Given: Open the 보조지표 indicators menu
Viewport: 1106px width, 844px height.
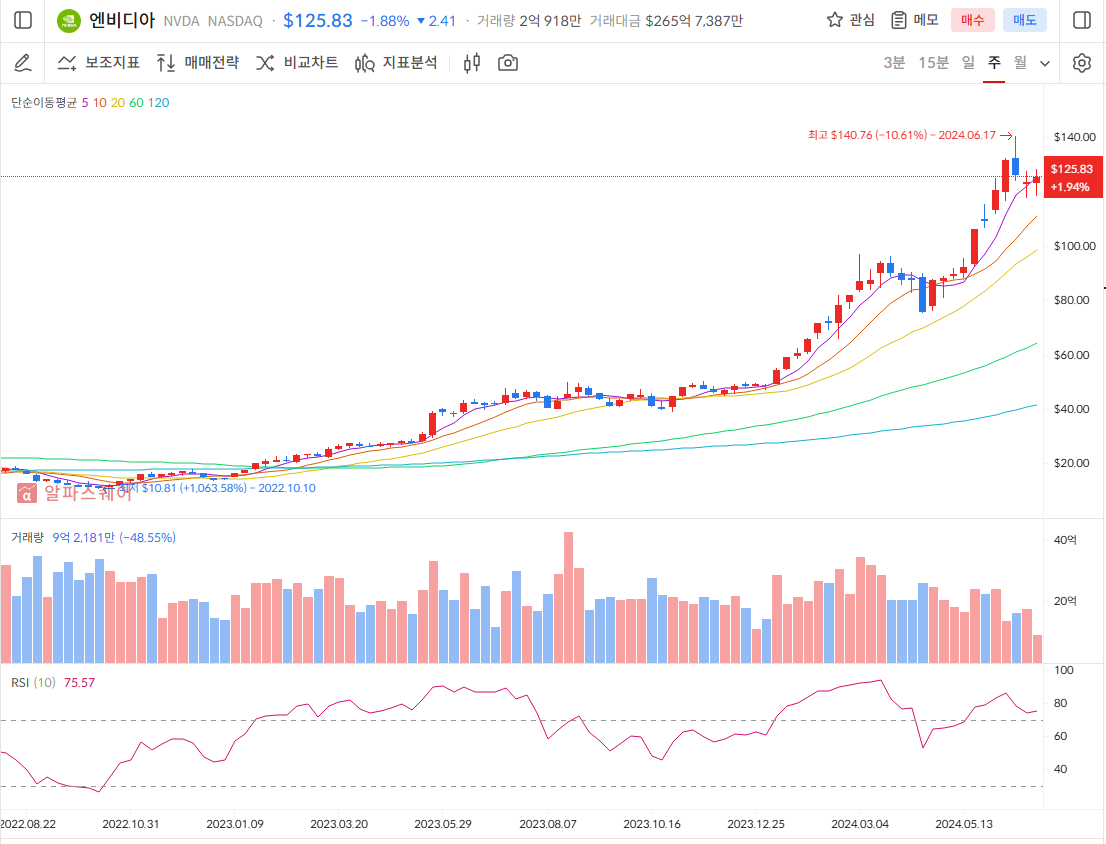Looking at the screenshot, I should 99,63.
